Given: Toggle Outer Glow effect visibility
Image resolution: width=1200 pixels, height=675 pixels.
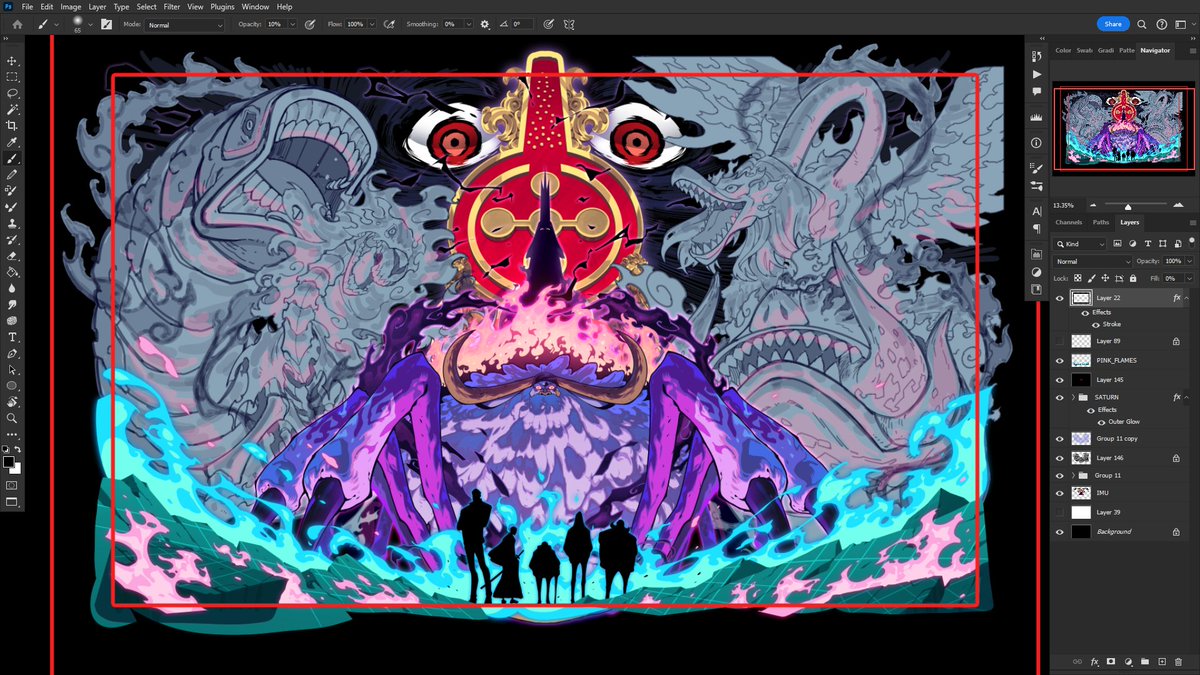Looking at the screenshot, I should pyautogui.click(x=1102, y=422).
